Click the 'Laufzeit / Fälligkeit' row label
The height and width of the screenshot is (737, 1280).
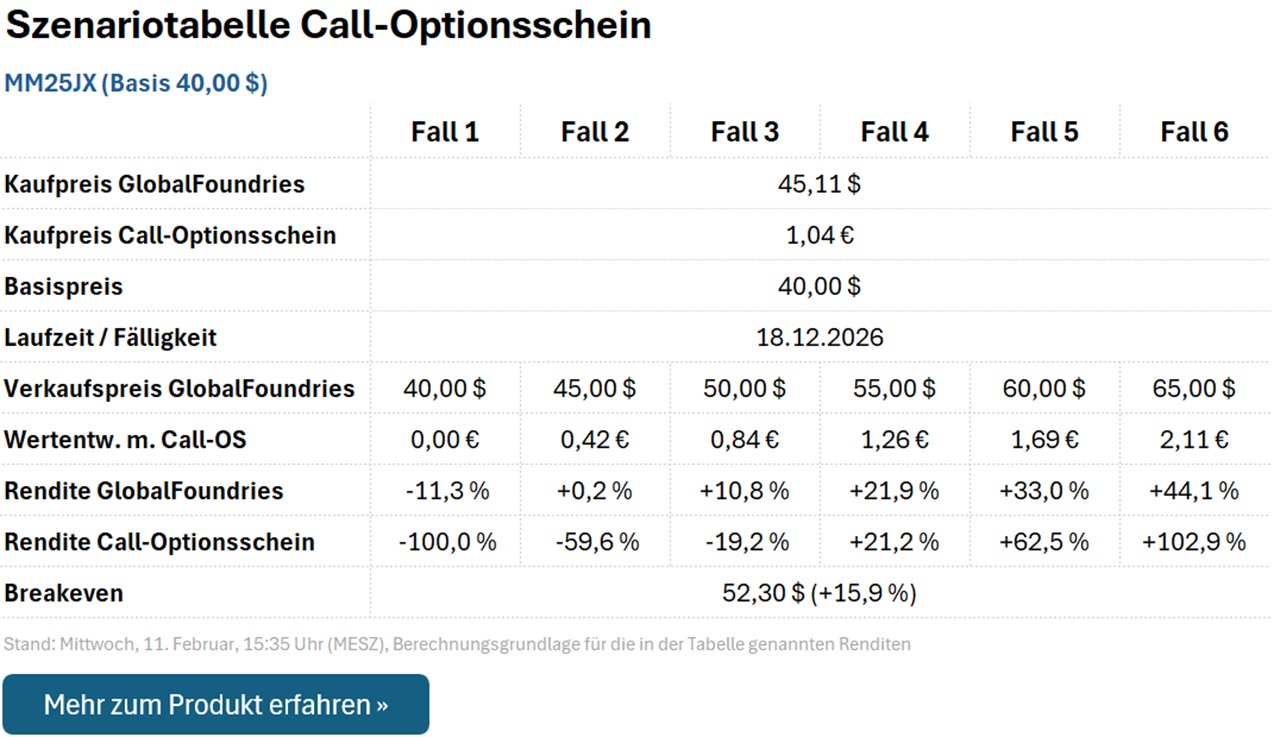coord(110,337)
